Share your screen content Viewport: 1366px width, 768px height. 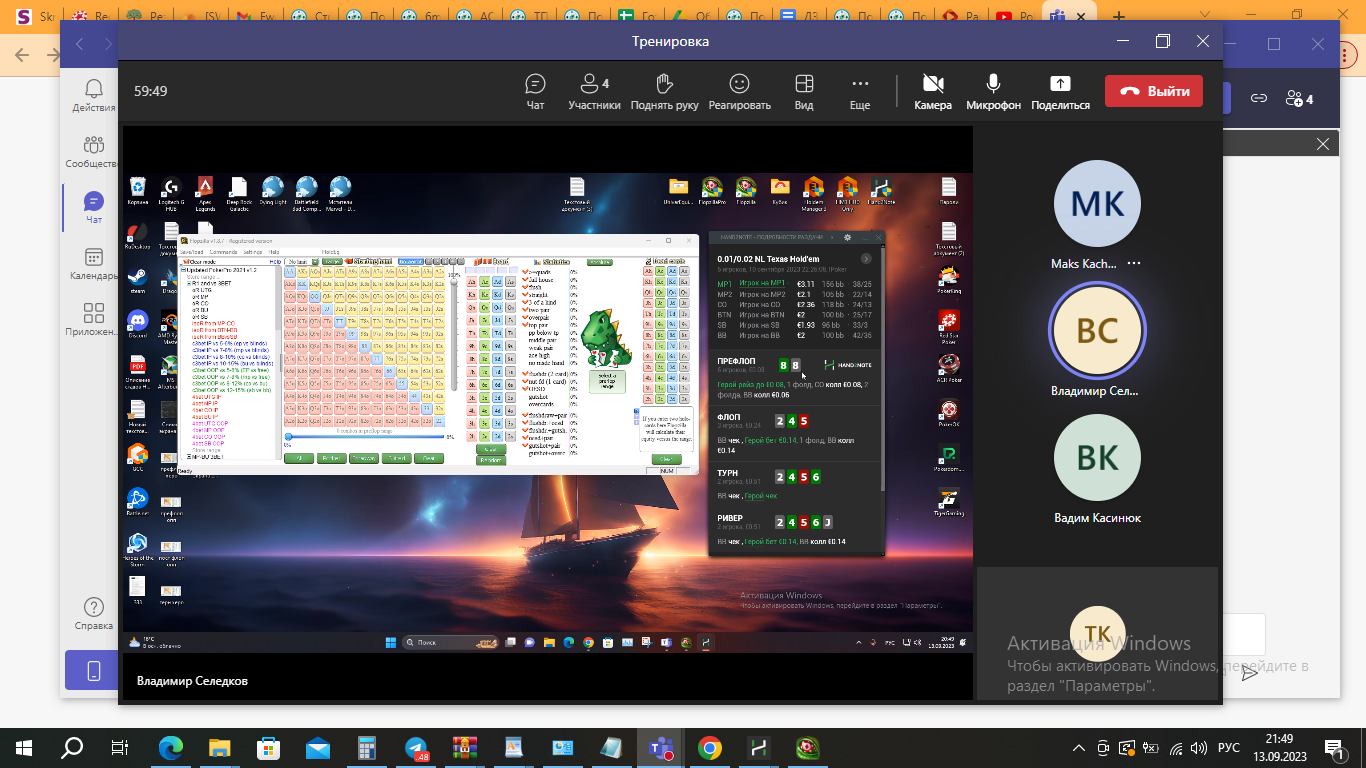point(1060,91)
